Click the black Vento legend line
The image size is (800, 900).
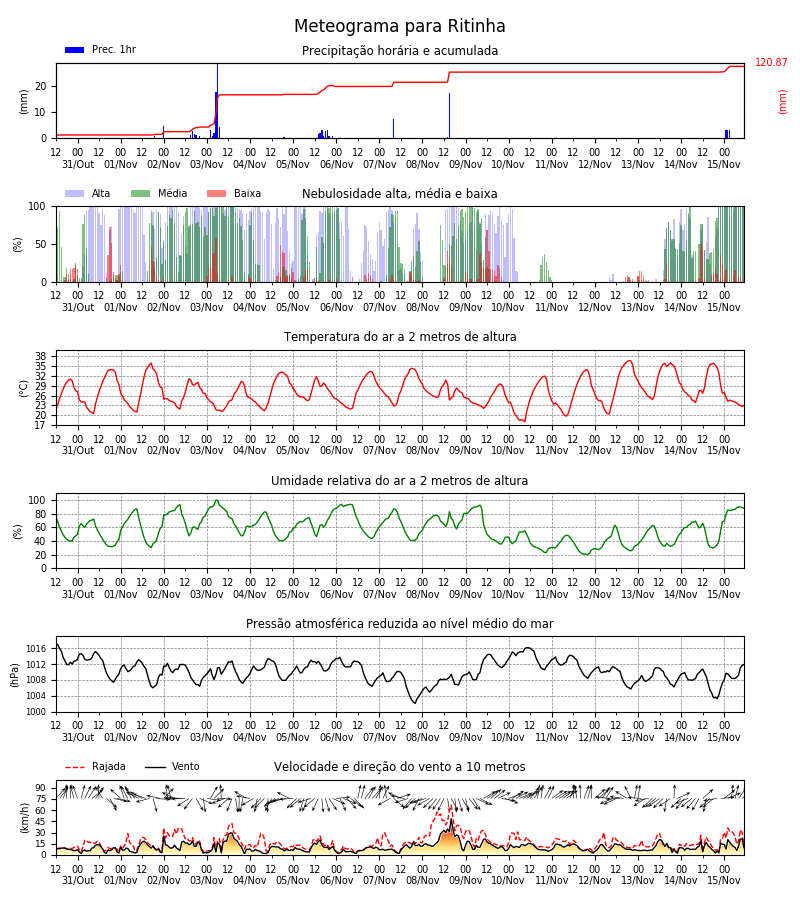click(155, 767)
